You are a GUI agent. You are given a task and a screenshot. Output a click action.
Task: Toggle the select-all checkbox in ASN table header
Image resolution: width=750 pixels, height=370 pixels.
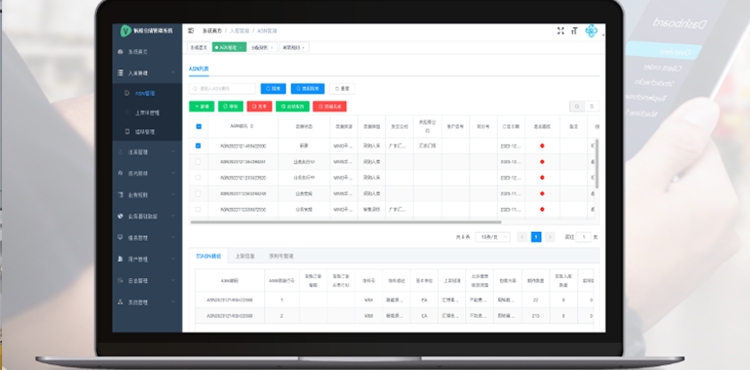pos(199,127)
